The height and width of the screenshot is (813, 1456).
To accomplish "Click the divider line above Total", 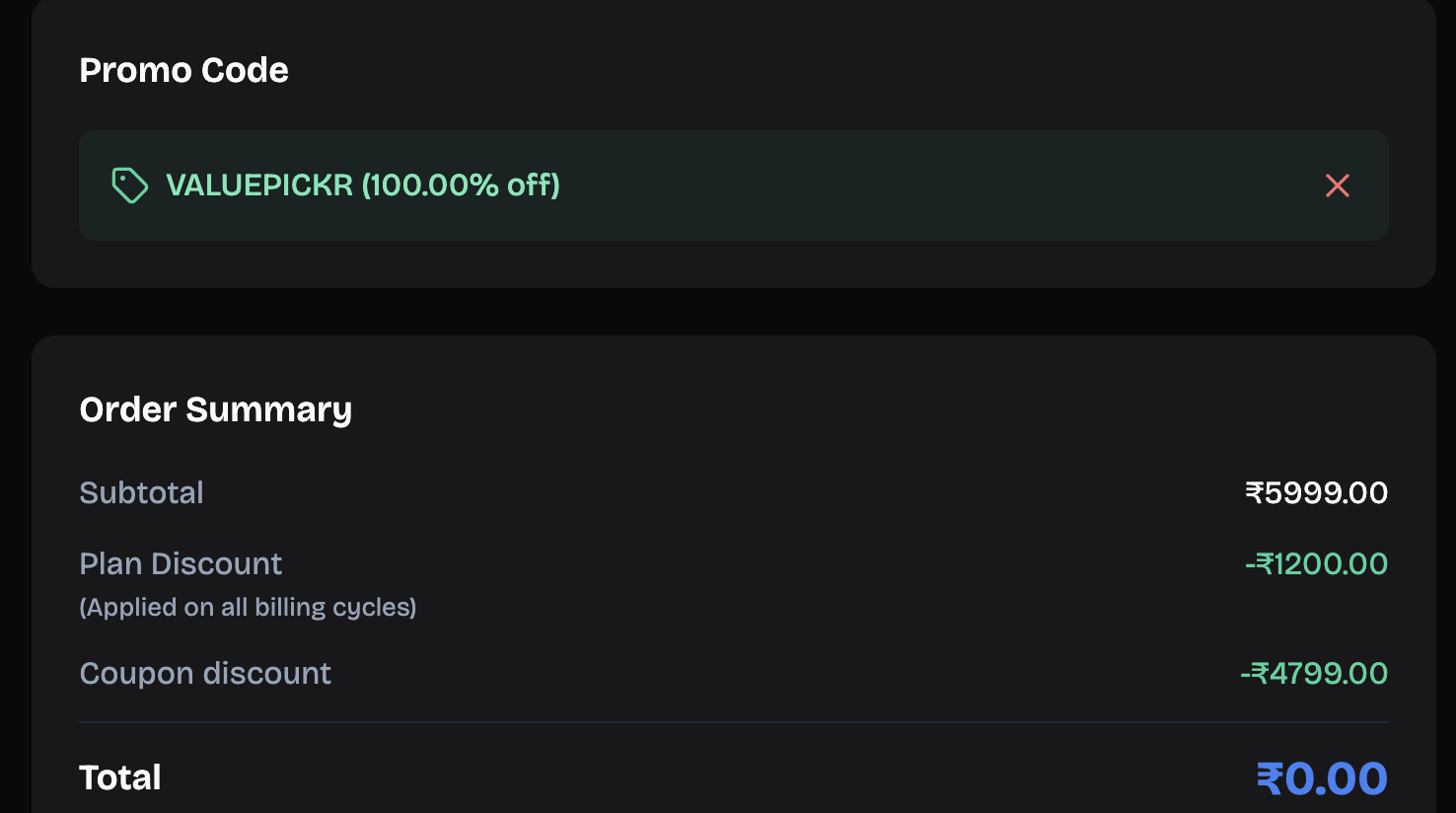I will [734, 722].
